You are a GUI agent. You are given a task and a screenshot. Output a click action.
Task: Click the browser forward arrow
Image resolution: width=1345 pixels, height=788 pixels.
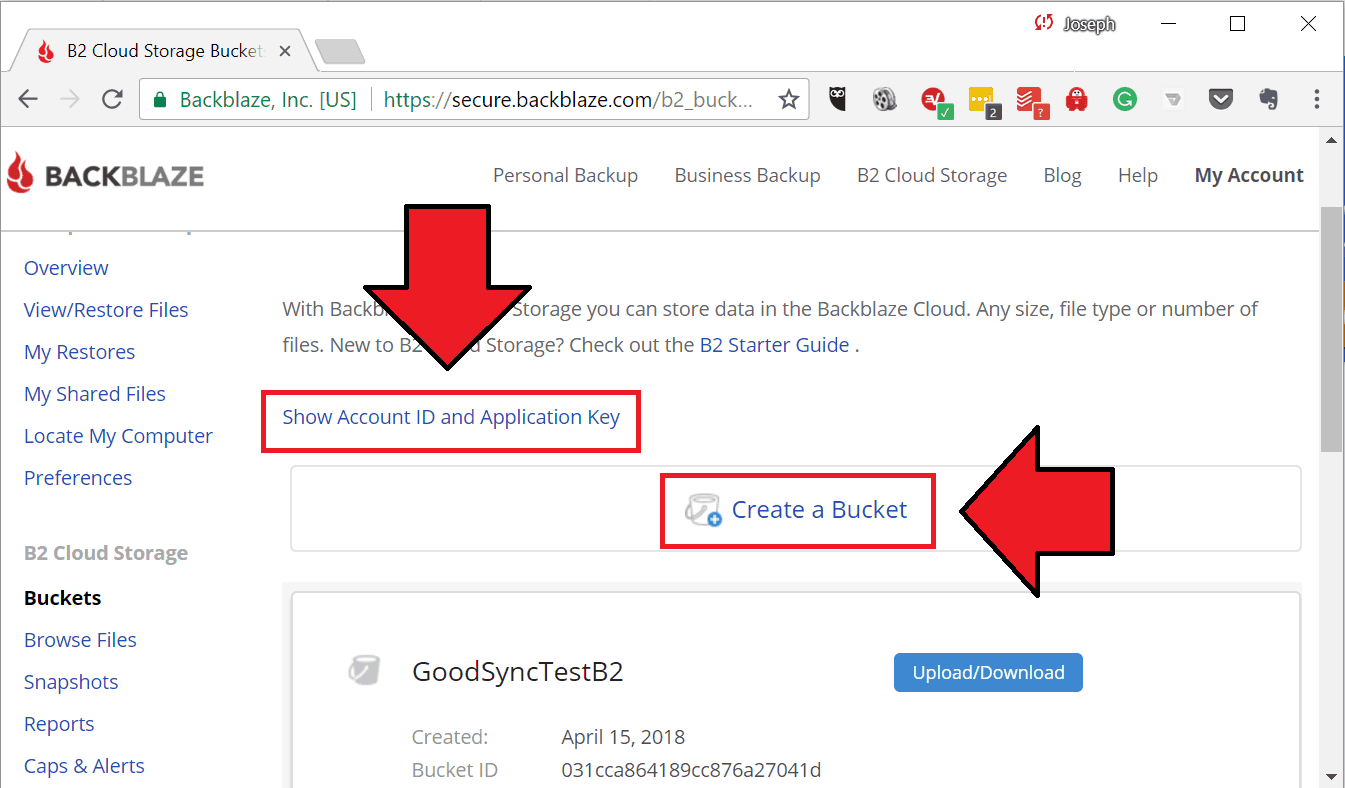click(x=69, y=99)
